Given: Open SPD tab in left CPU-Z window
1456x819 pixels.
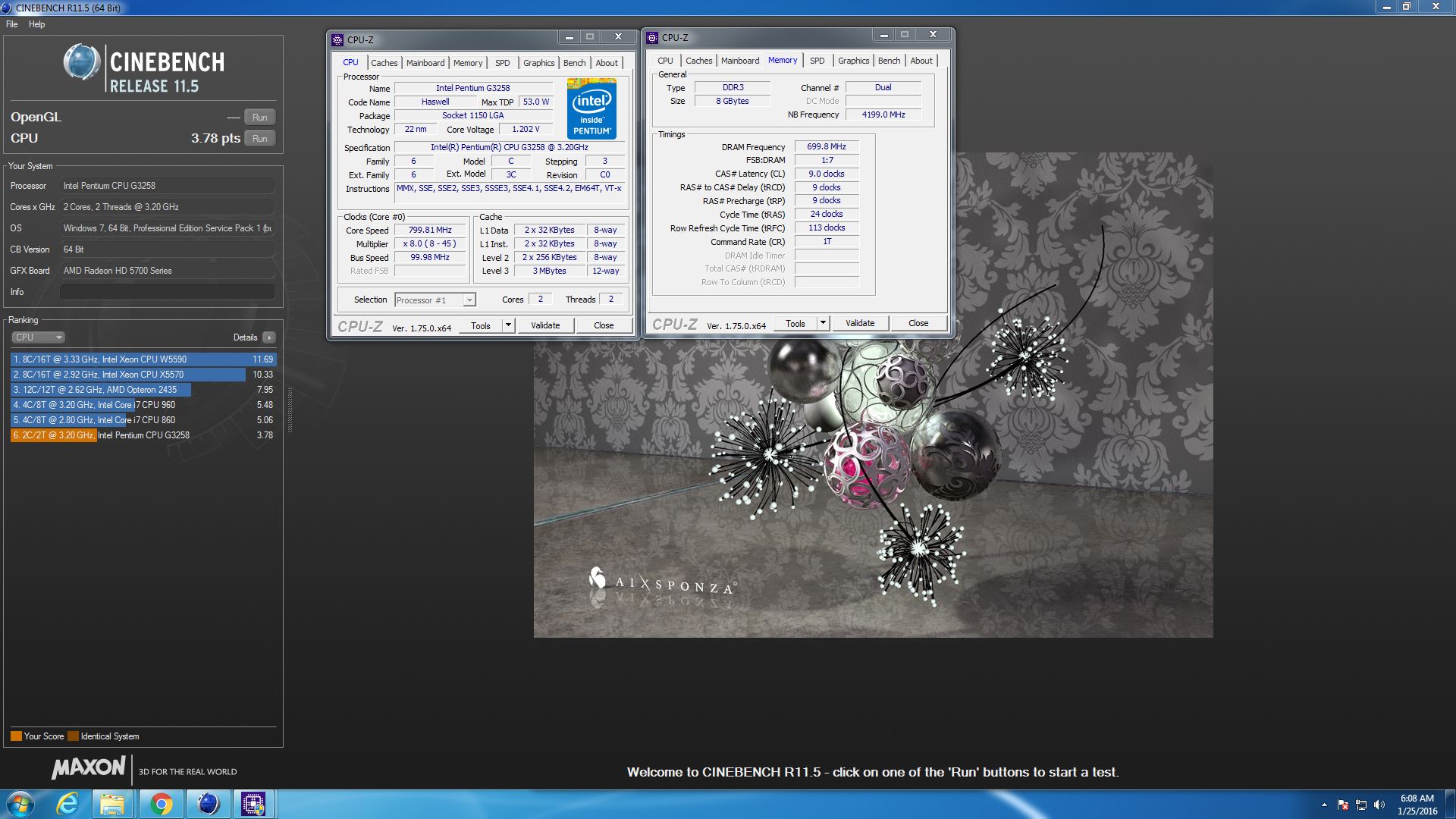Looking at the screenshot, I should 502,63.
